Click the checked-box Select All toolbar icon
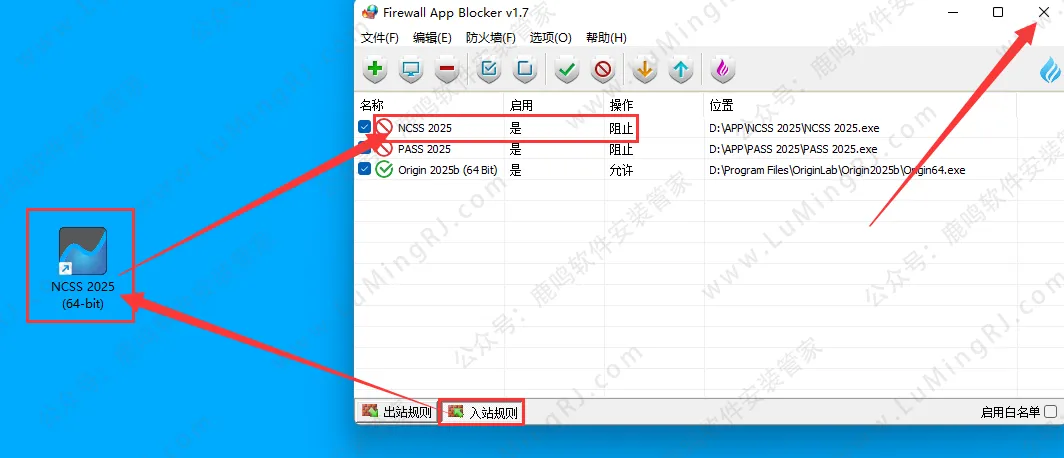Image resolution: width=1064 pixels, height=458 pixels. point(489,69)
